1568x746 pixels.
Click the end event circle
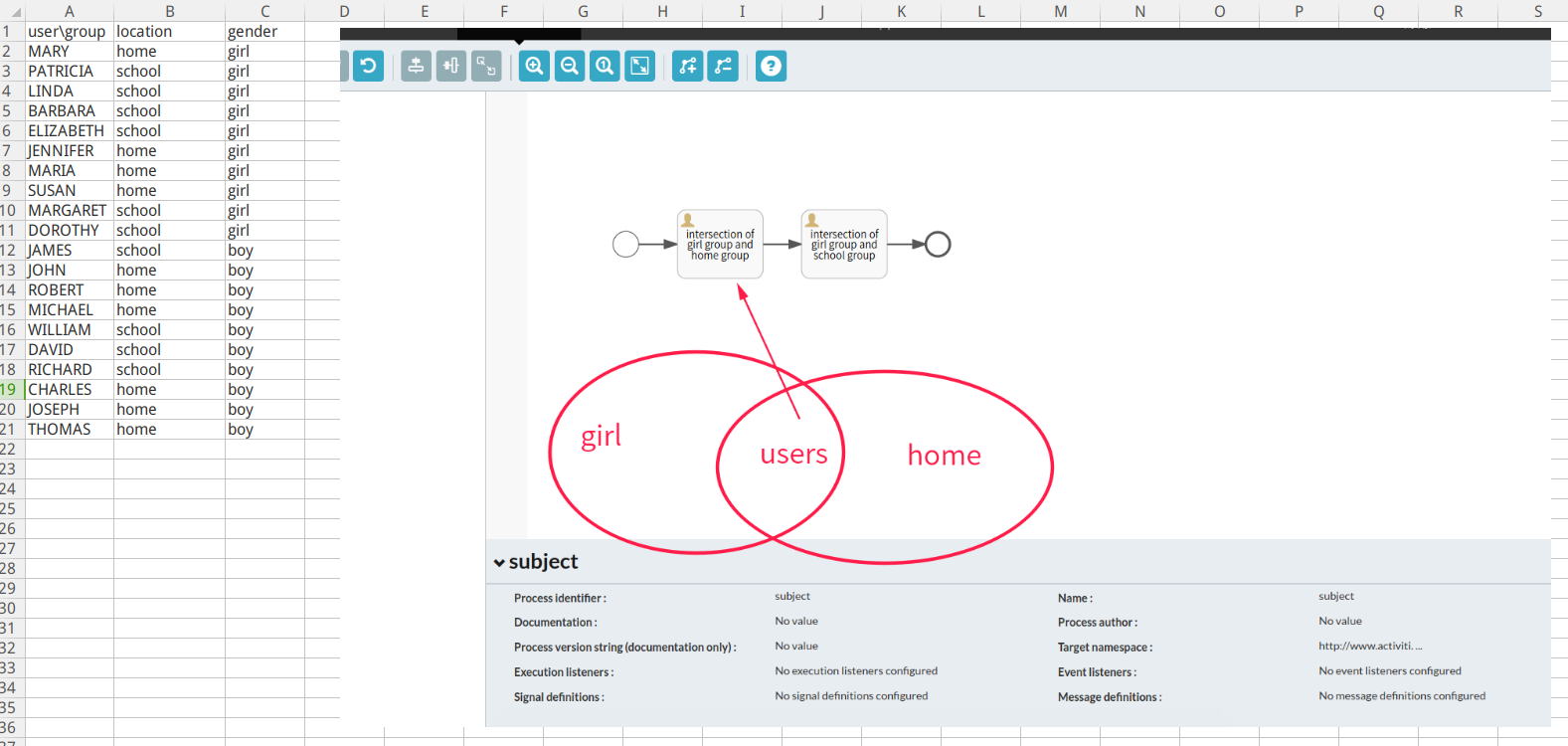point(938,244)
